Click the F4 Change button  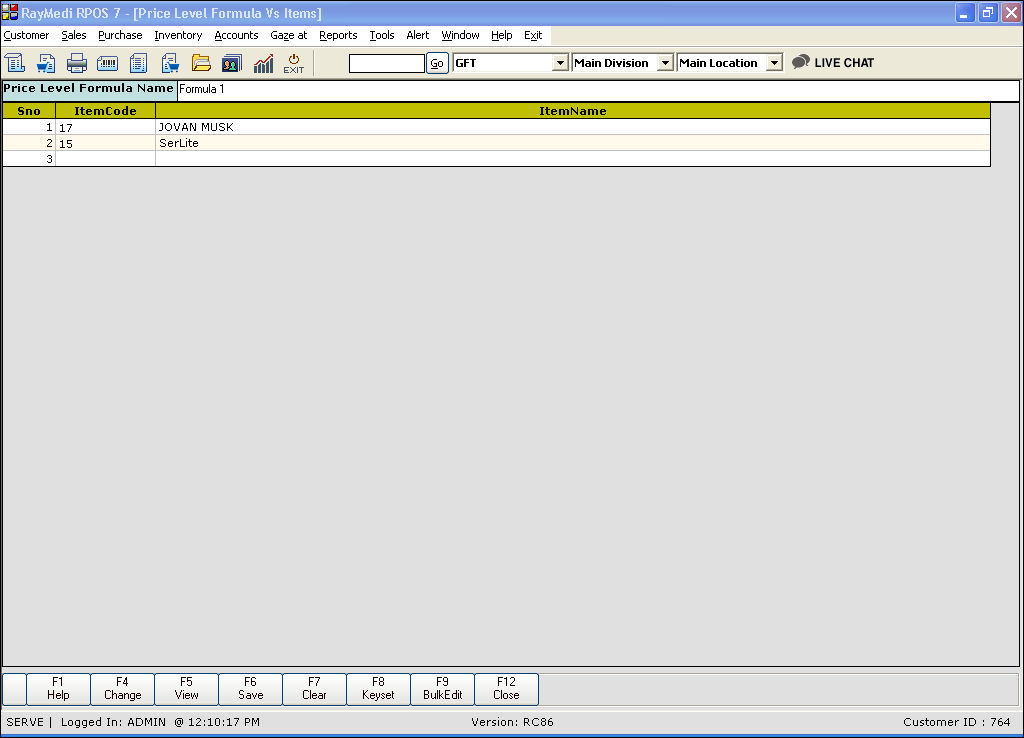pyautogui.click(x=122, y=689)
